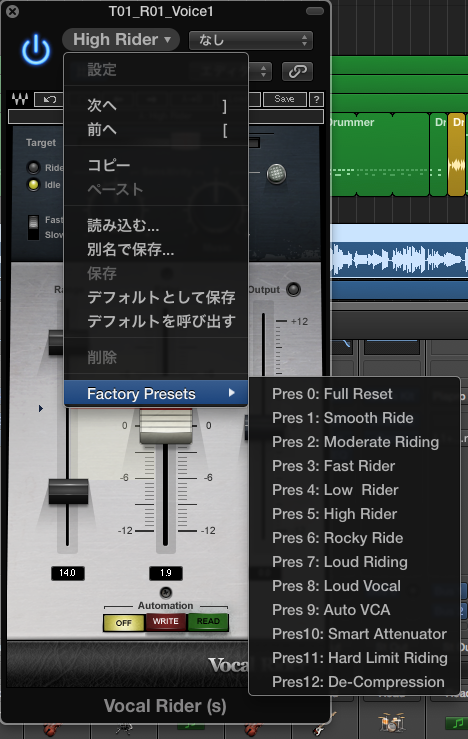Set Automation to OFF
This screenshot has width=468, height=739.
pos(123,623)
